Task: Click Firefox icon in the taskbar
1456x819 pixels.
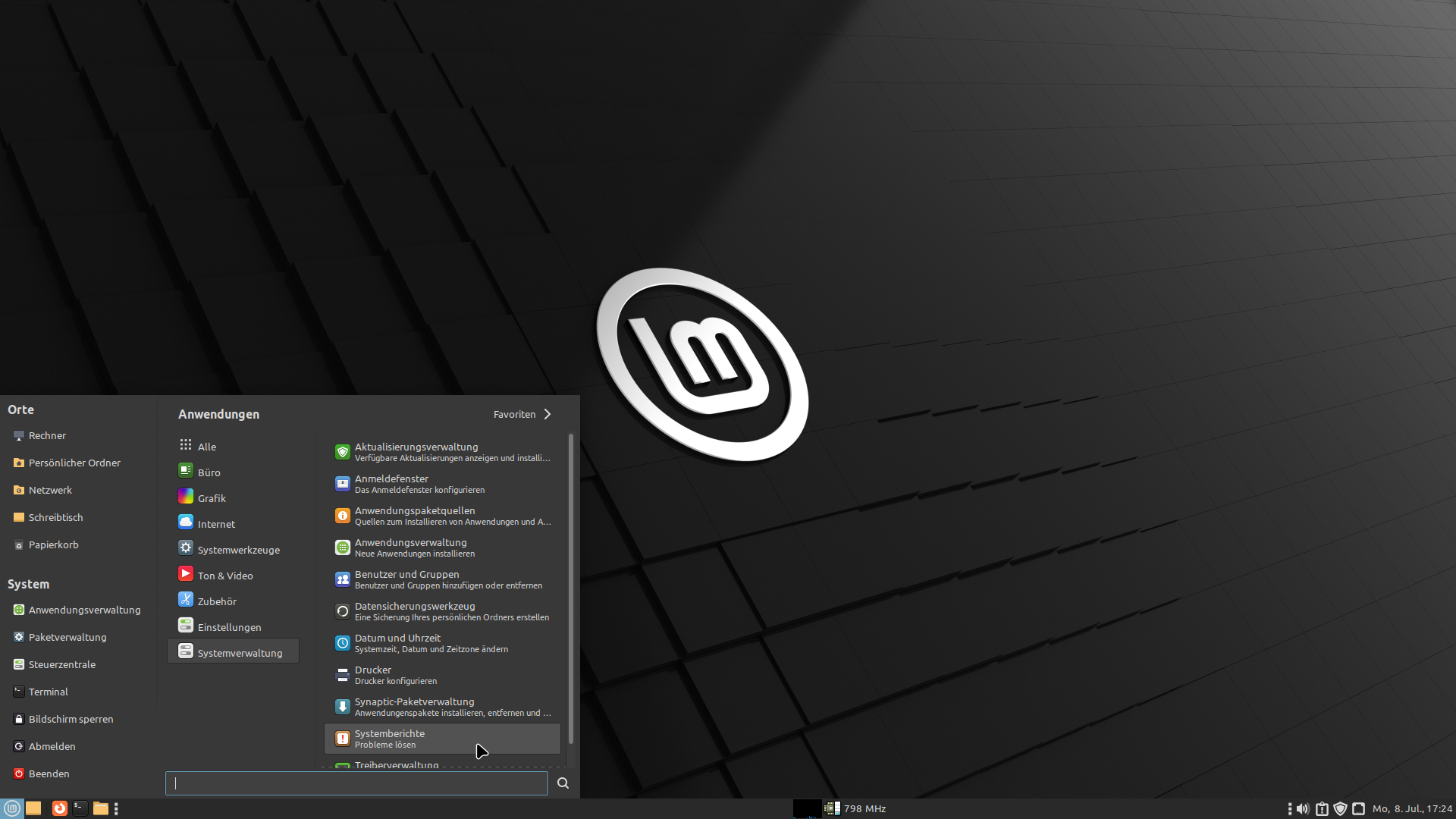Action: (59, 808)
